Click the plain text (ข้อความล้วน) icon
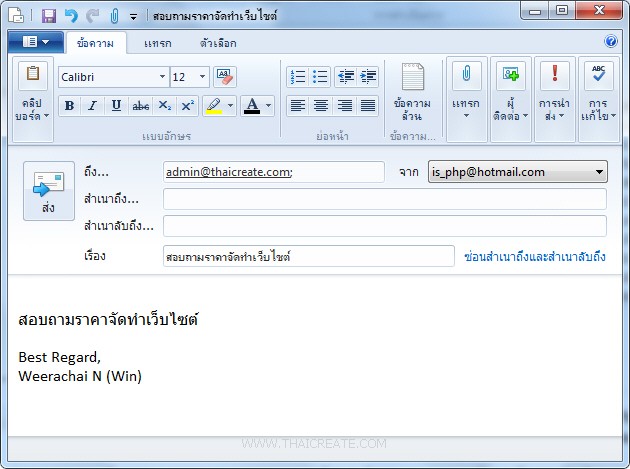Screen dimensions: 630x469 point(413,76)
